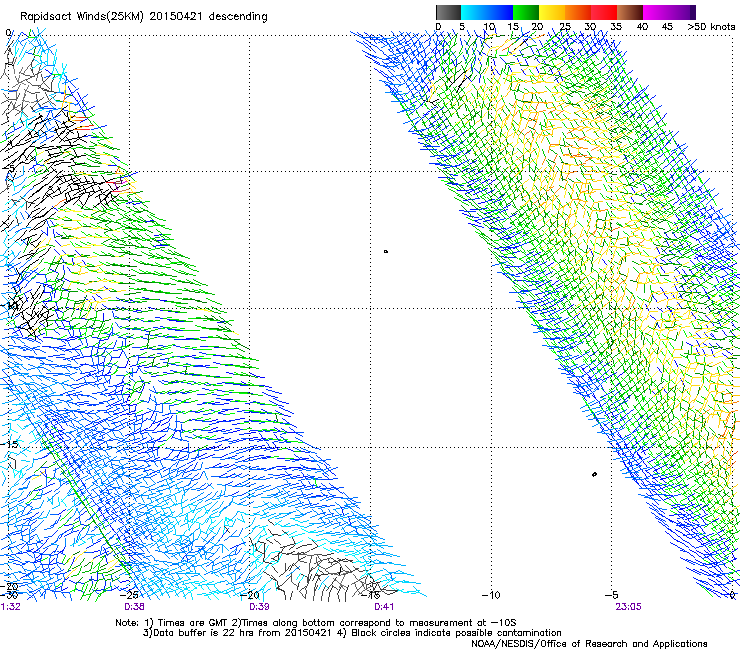
Task: Click the black contamination circle near -5 longitude
Action: (x=594, y=474)
